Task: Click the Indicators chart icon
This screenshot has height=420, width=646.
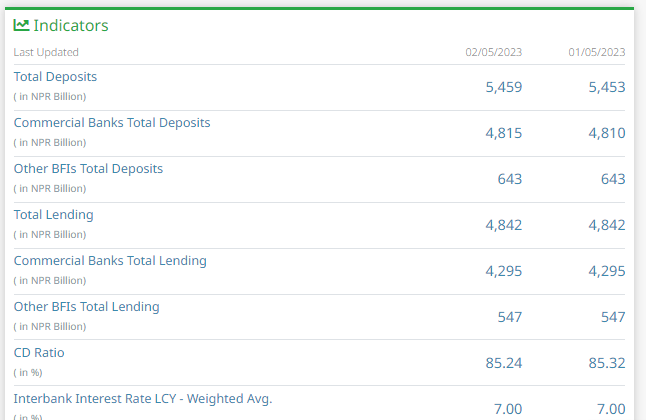Action: pos(21,25)
